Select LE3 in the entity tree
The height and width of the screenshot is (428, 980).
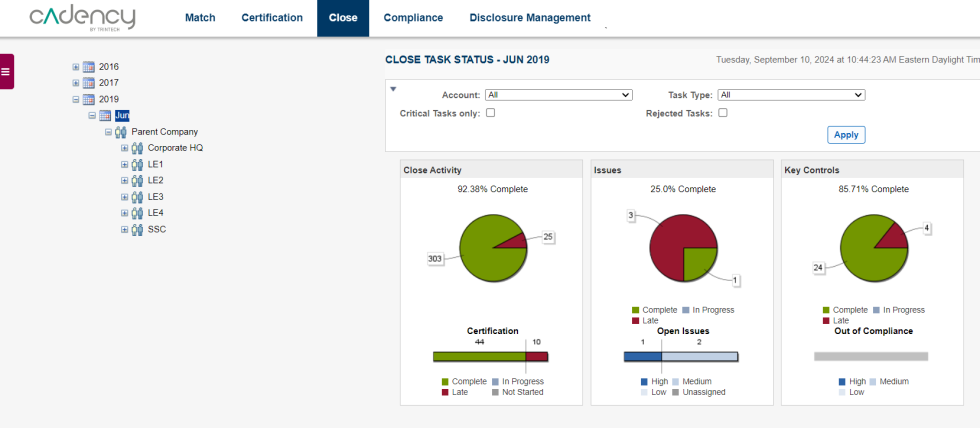pyautogui.click(x=155, y=197)
